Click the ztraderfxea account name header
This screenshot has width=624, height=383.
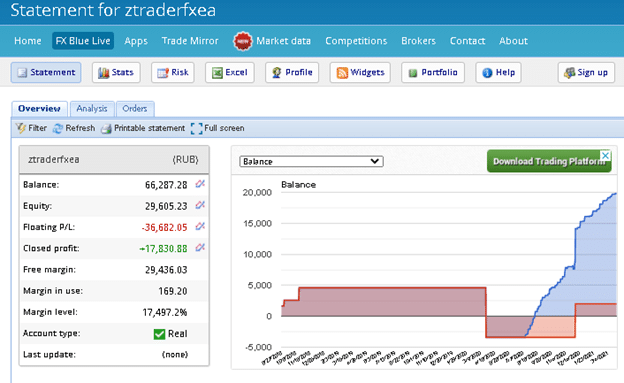[54, 159]
